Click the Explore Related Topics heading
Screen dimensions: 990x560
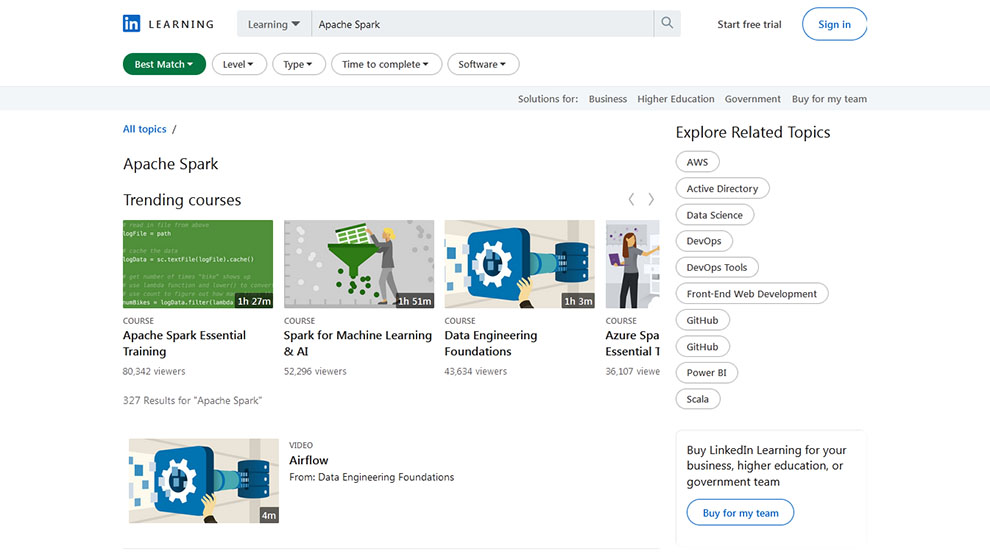(x=753, y=133)
